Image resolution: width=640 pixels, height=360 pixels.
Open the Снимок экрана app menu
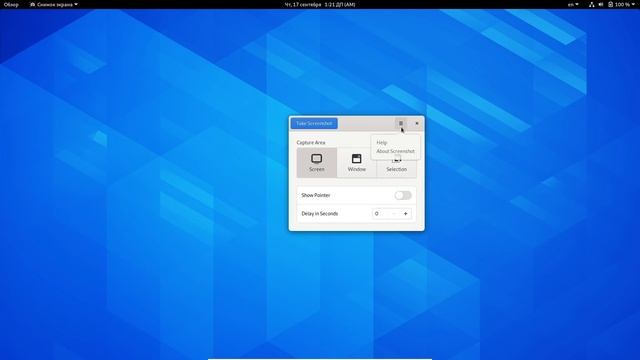pyautogui.click(x=54, y=4)
